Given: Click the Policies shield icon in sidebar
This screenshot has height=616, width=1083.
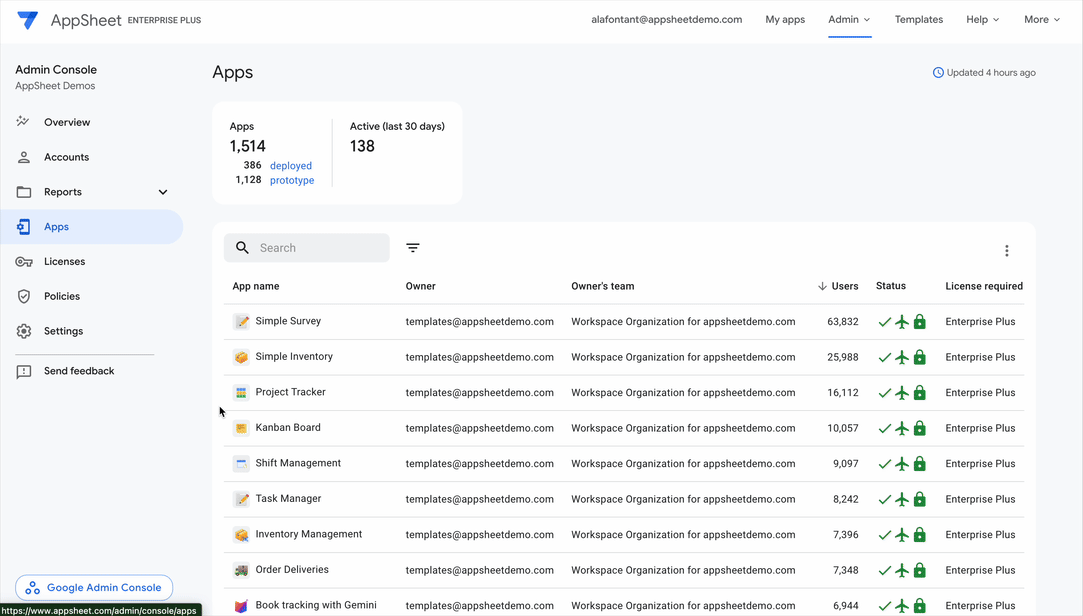Looking at the screenshot, I should (24, 297).
